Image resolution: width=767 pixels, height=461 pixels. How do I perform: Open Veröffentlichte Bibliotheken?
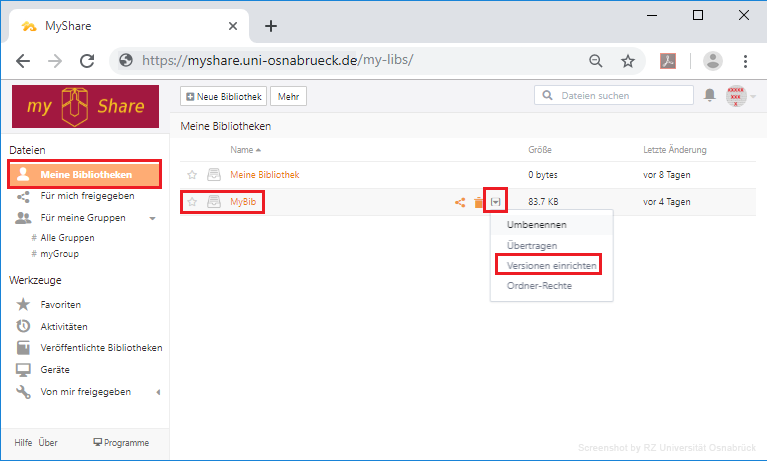[x=101, y=348]
